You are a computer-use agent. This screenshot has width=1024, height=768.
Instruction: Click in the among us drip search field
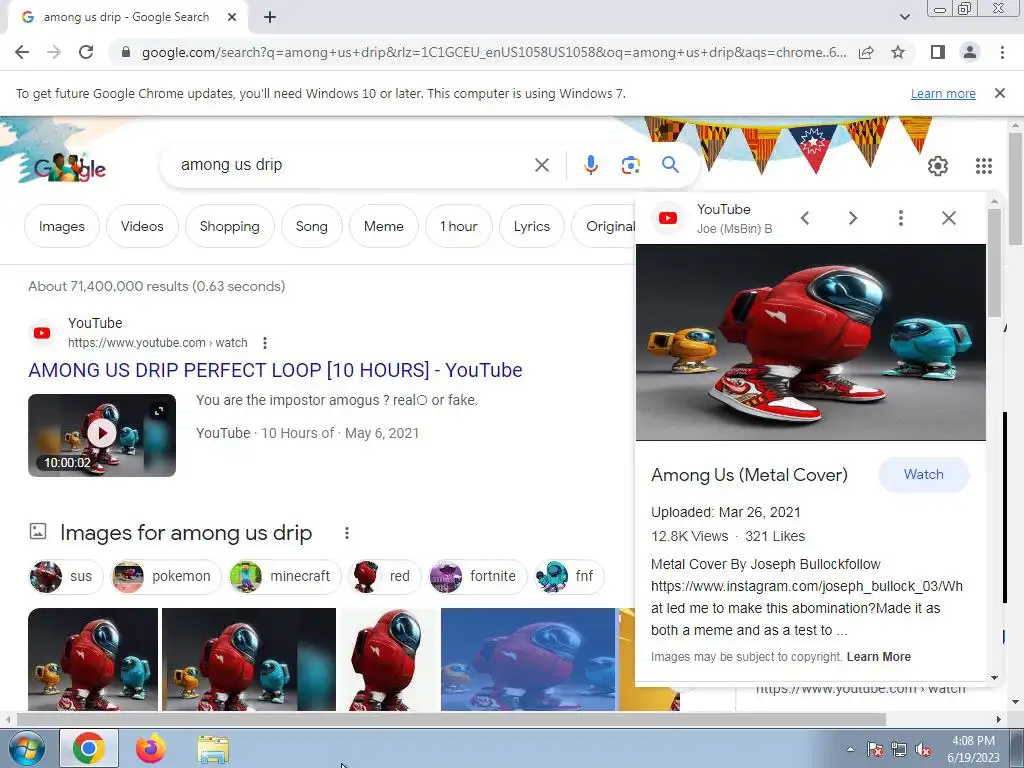pos(353,165)
